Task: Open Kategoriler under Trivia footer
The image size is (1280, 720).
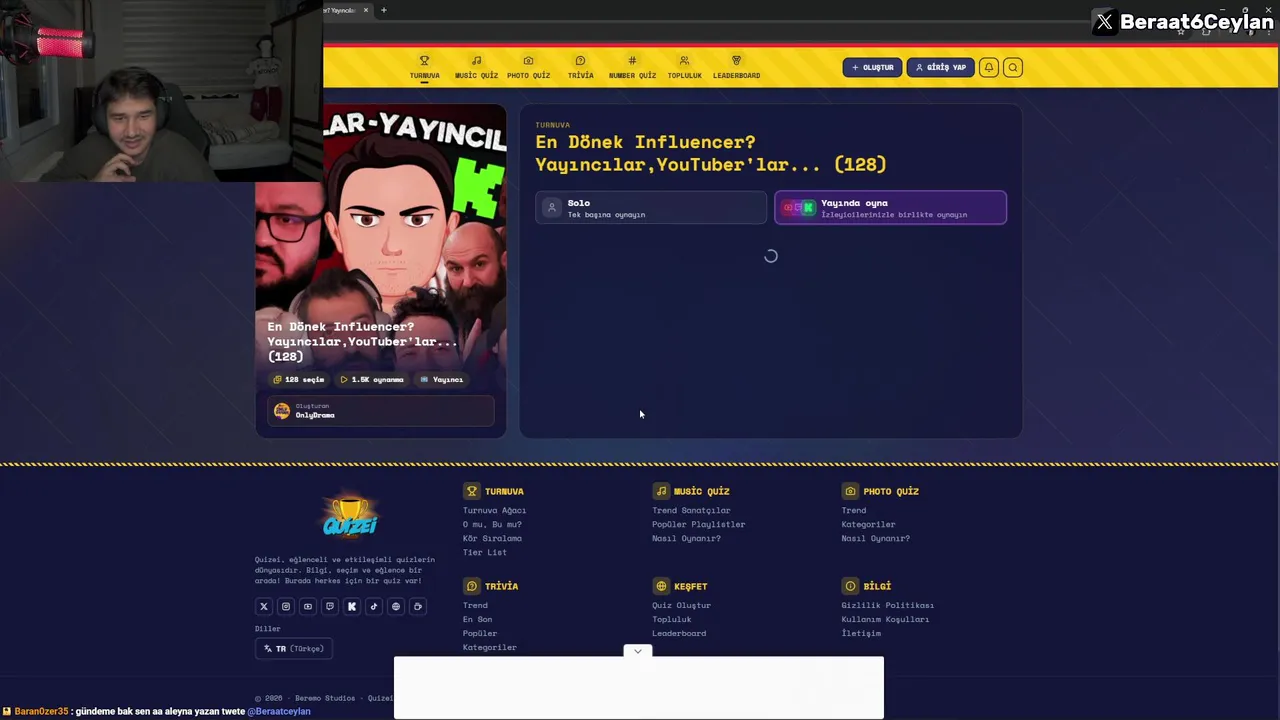Action: point(490,647)
